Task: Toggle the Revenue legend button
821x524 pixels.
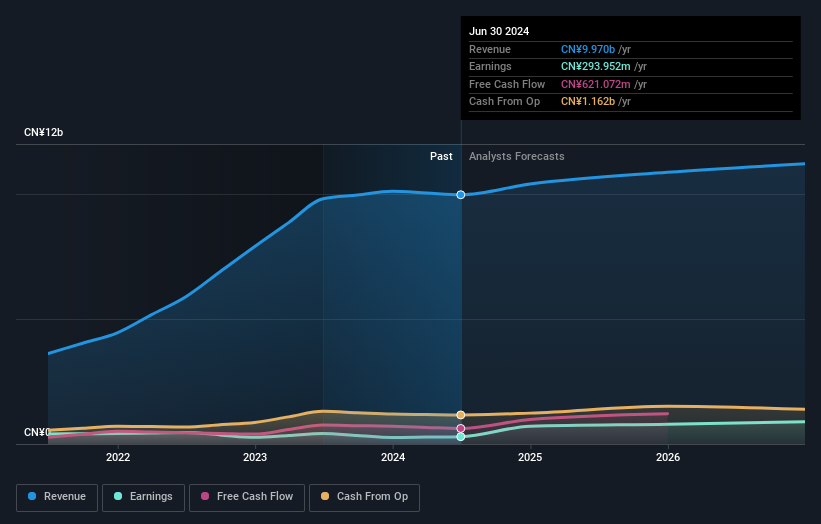Action: pyautogui.click(x=57, y=497)
